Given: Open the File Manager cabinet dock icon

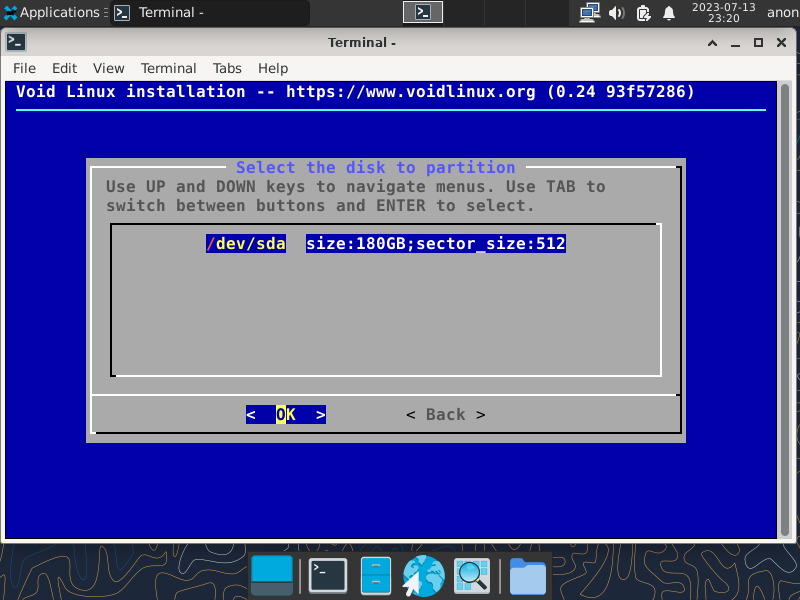Looking at the screenshot, I should [x=376, y=576].
